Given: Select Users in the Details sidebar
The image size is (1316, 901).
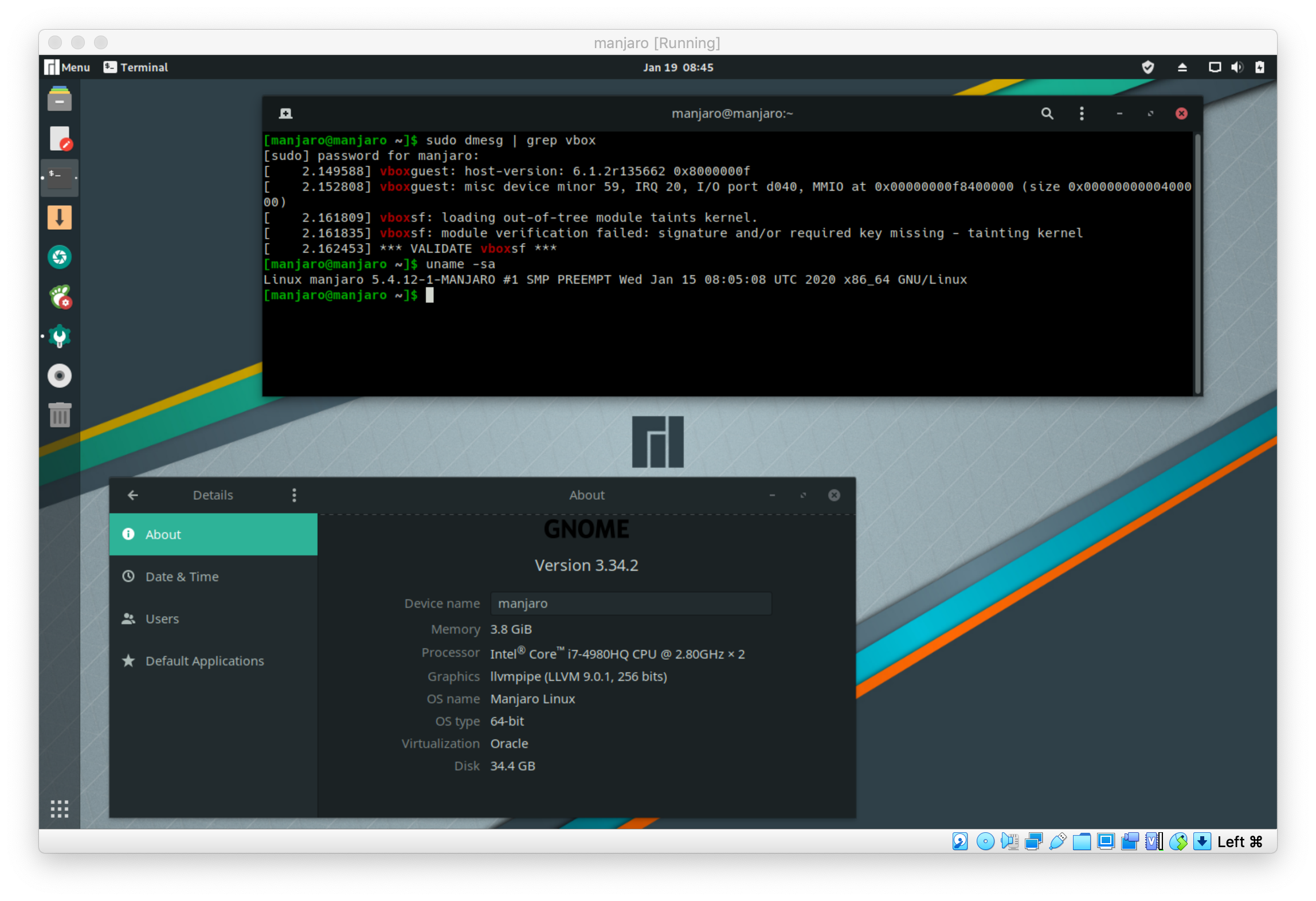Looking at the screenshot, I should [213, 619].
